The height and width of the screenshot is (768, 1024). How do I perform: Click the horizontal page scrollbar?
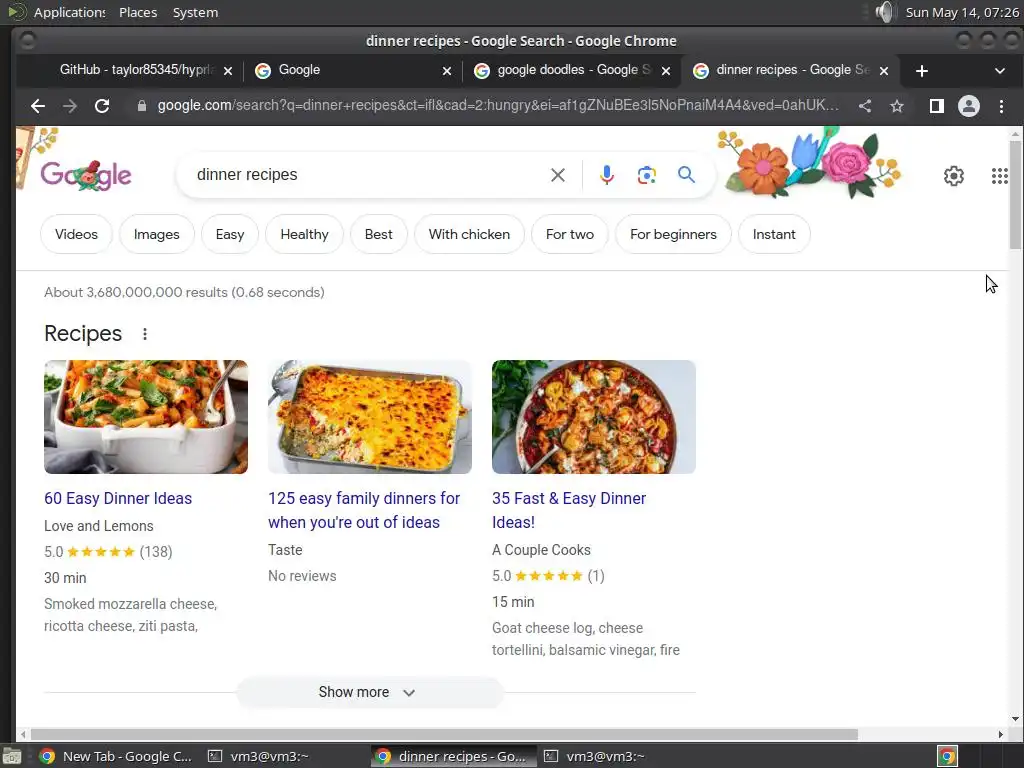click(444, 735)
